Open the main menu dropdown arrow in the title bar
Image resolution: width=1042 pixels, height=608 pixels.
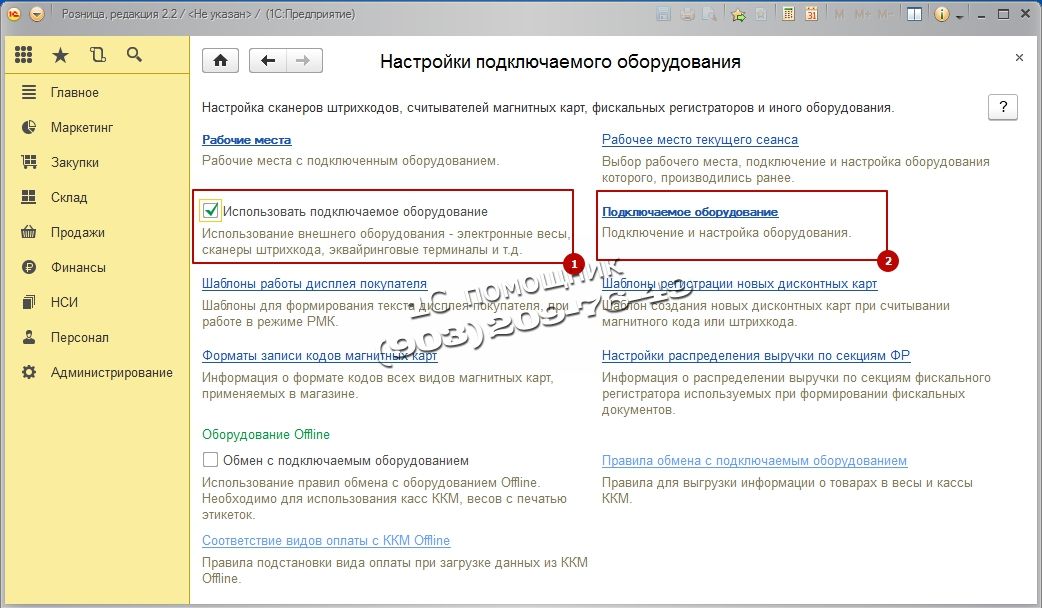pyautogui.click(x=37, y=15)
